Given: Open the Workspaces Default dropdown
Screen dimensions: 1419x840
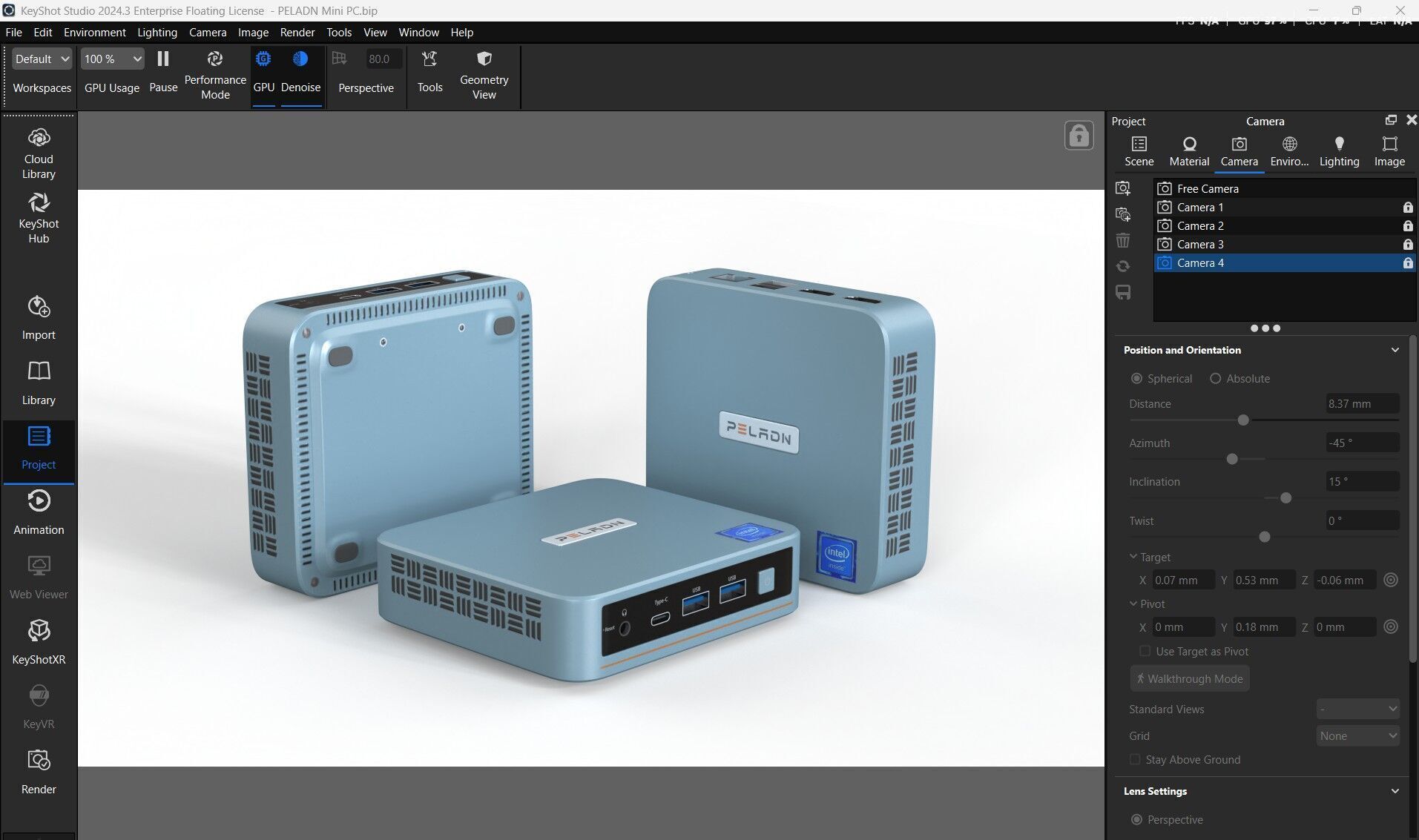Looking at the screenshot, I should pyautogui.click(x=42, y=59).
